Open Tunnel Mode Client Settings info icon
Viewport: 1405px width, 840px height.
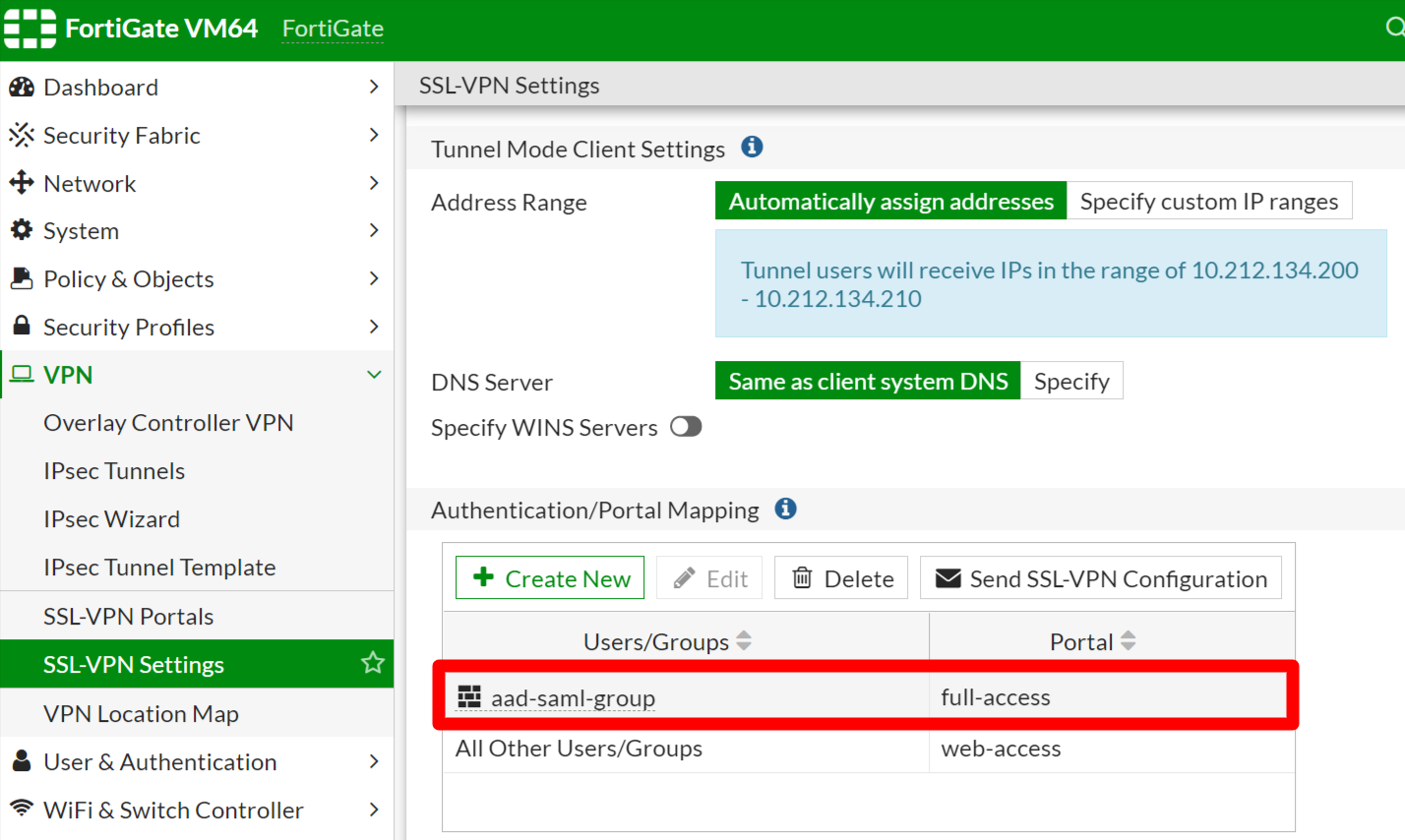[x=753, y=148]
